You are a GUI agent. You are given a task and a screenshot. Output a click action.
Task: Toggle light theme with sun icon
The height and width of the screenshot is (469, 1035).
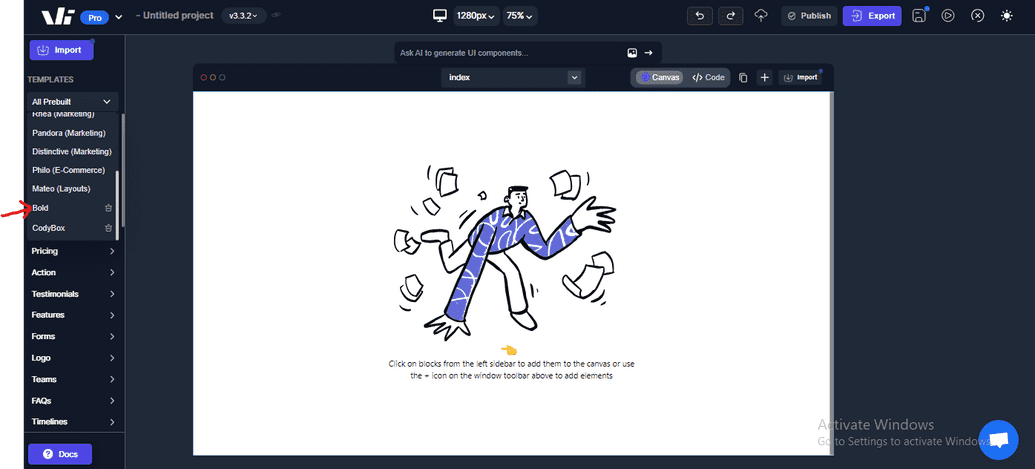tap(1007, 16)
